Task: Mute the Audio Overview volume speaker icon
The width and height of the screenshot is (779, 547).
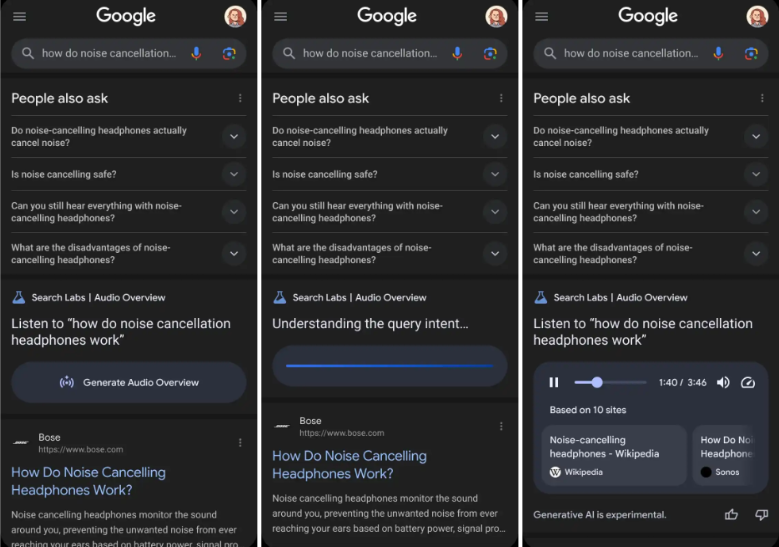Action: (x=723, y=382)
